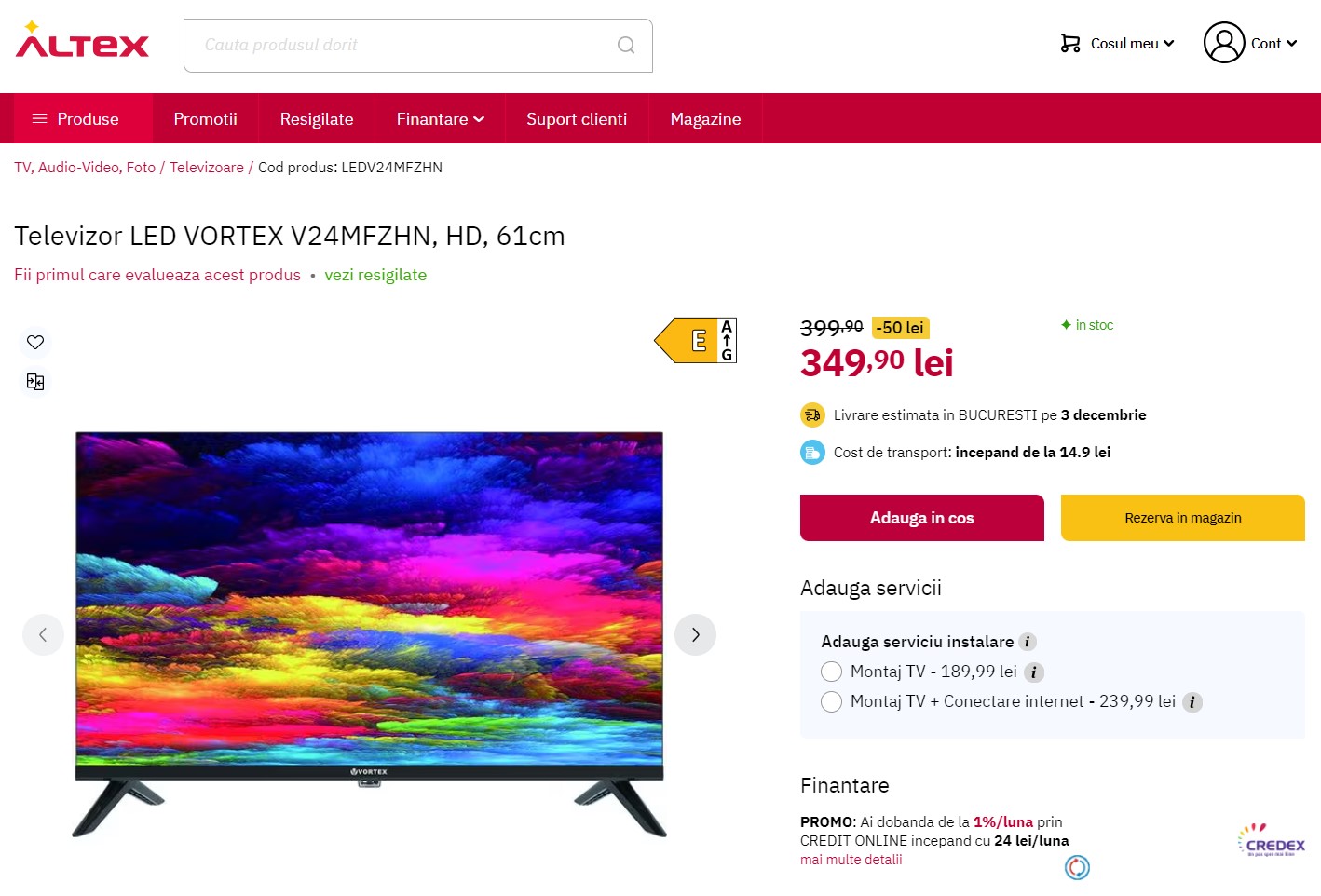The width and height of the screenshot is (1321, 896).
Task: Focus the product search field
Action: [401, 45]
